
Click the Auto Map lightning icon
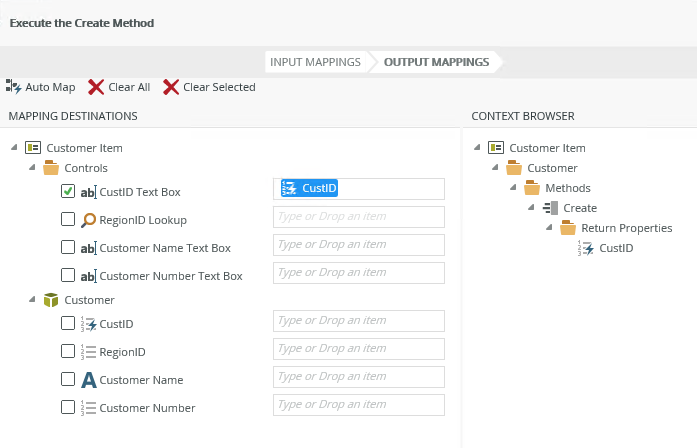[x=14, y=87]
